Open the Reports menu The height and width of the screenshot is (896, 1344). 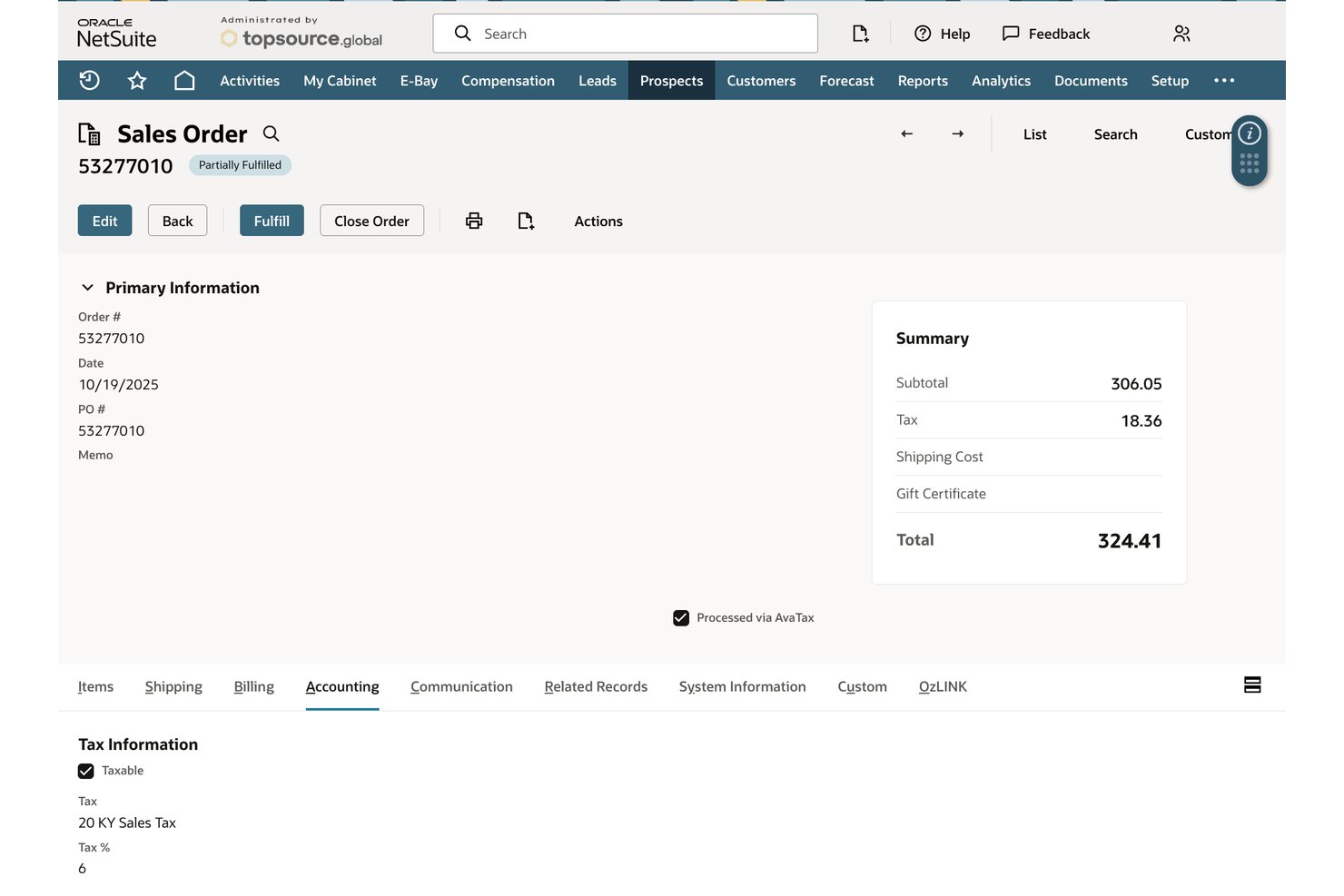tap(923, 81)
